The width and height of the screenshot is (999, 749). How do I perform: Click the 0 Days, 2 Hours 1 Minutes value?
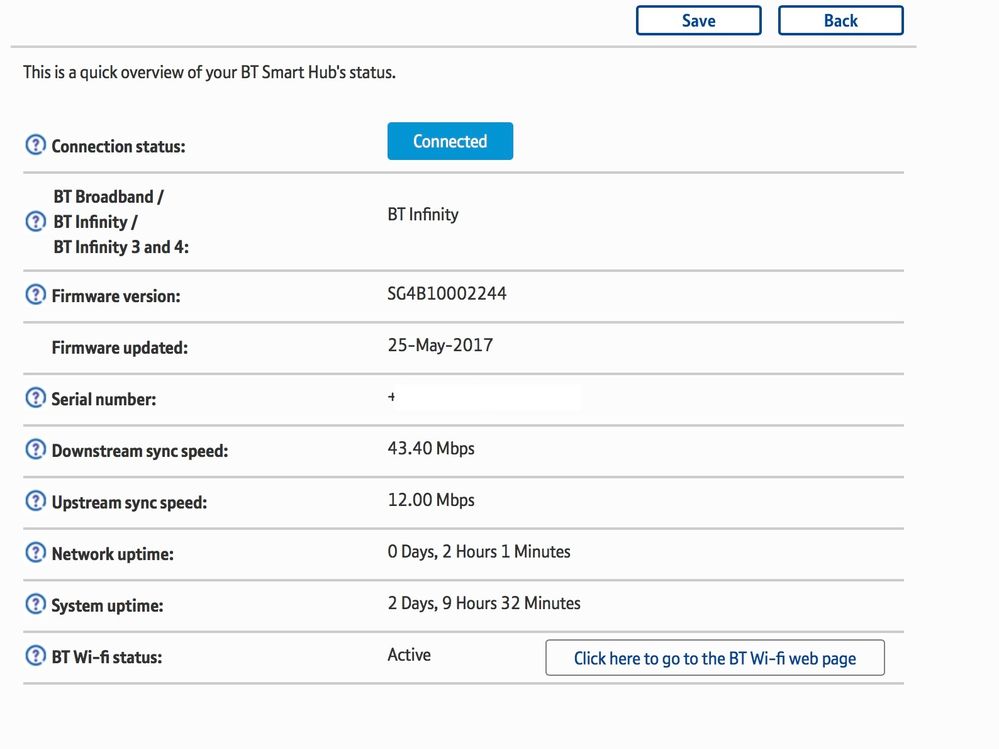[478, 552]
